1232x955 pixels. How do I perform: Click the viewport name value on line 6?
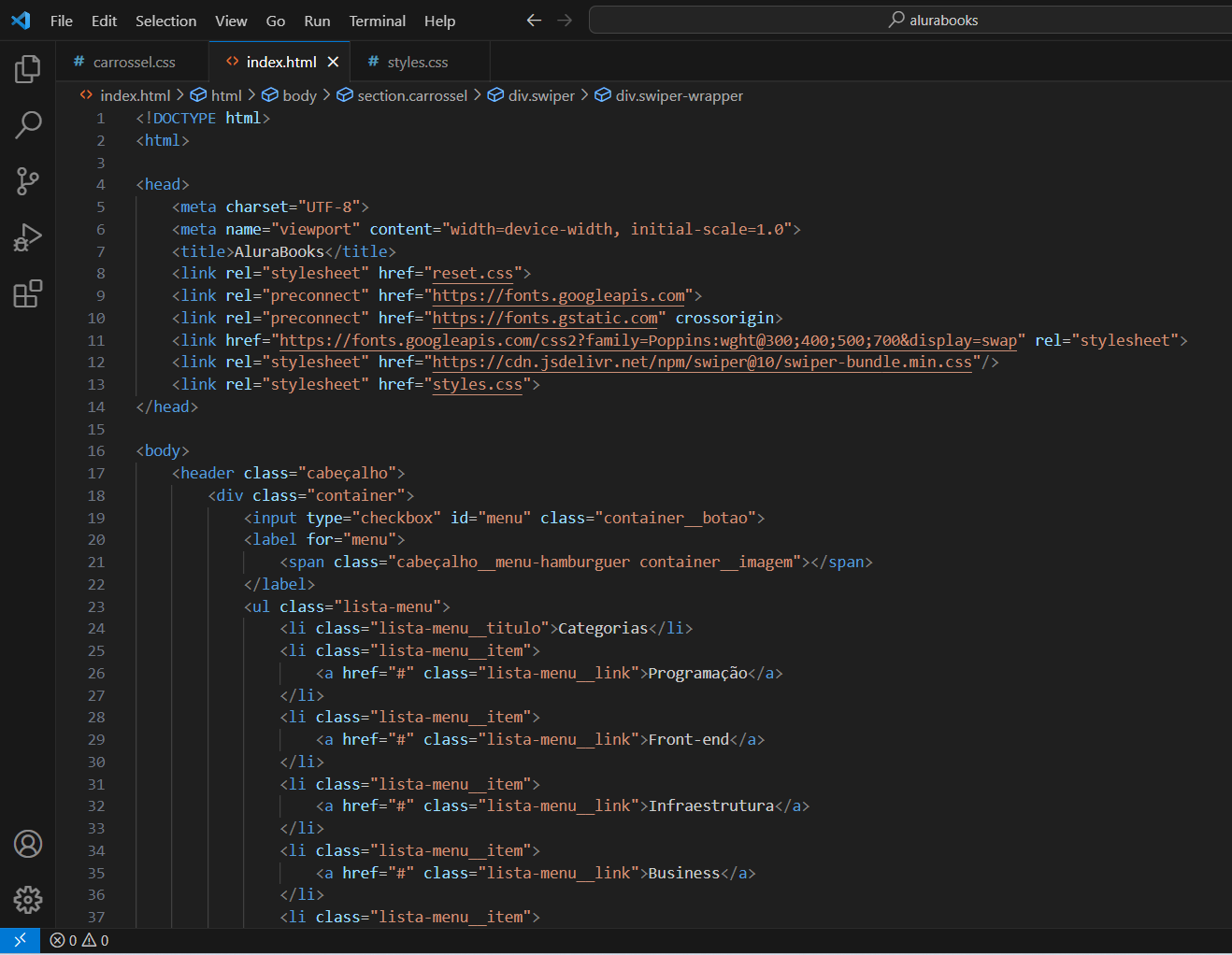coord(315,230)
